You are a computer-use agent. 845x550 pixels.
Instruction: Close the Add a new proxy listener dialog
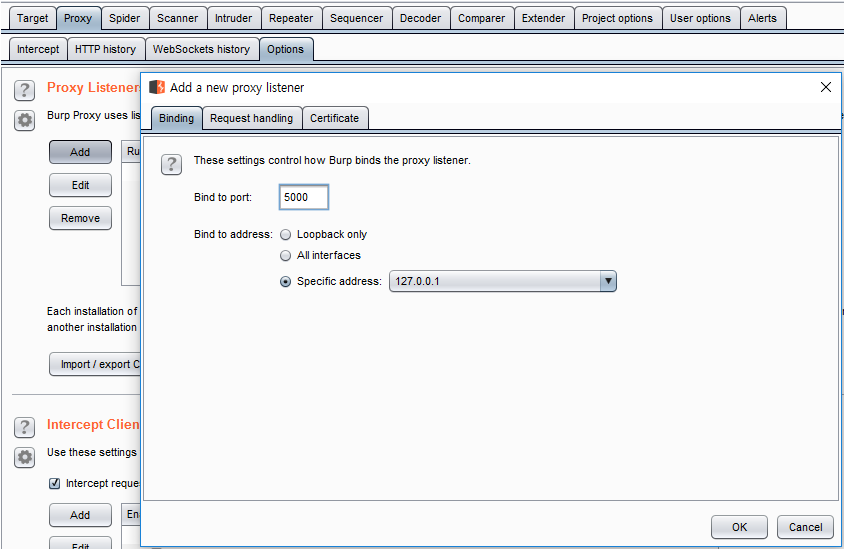pyautogui.click(x=826, y=87)
